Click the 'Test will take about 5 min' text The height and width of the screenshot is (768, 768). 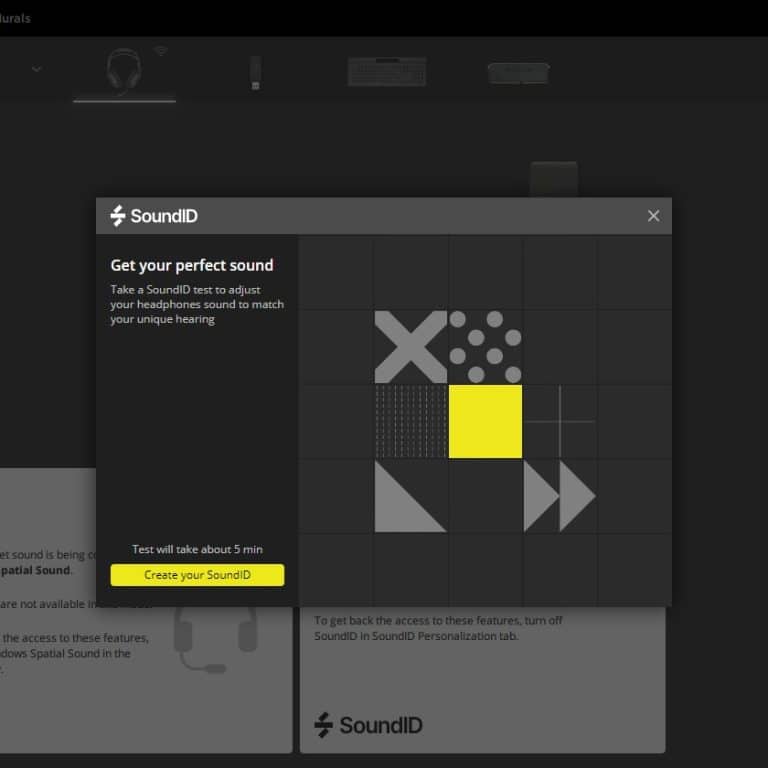point(197,550)
